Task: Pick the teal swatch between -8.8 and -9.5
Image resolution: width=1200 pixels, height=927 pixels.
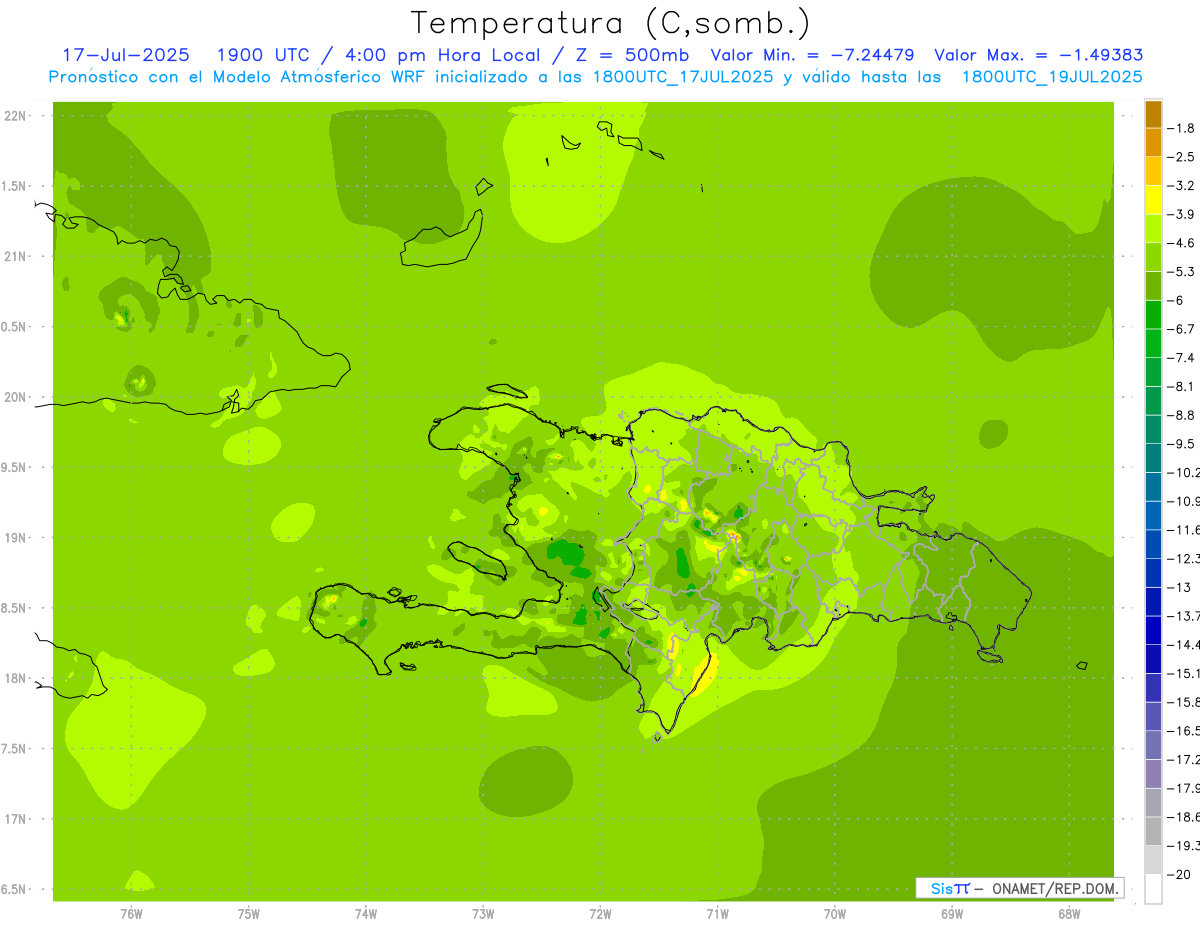Action: (x=1153, y=429)
